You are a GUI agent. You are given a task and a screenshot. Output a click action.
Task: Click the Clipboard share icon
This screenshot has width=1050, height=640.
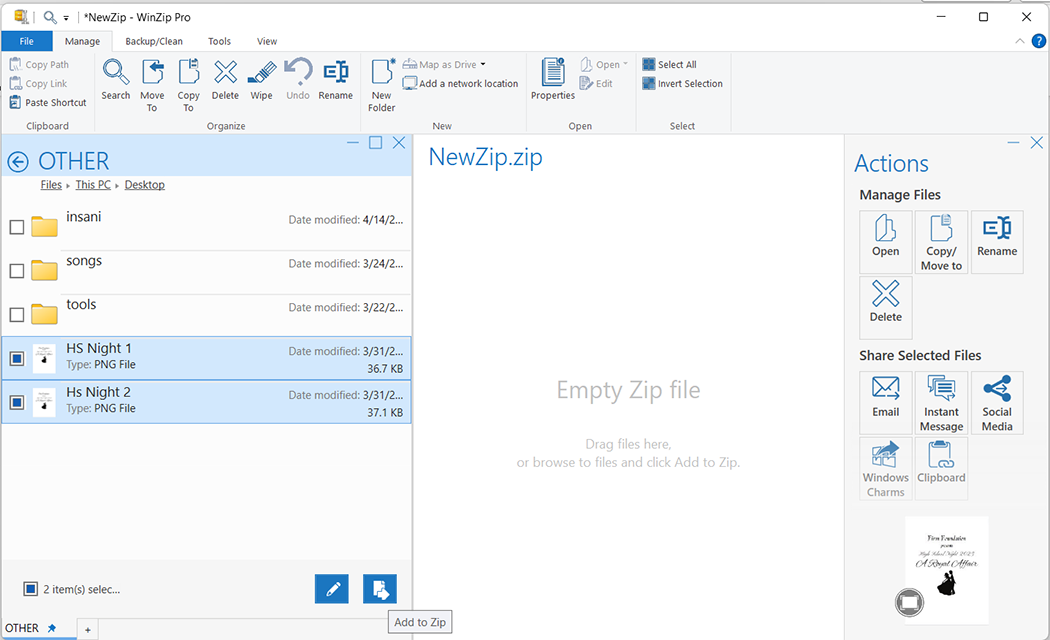[x=941, y=468]
